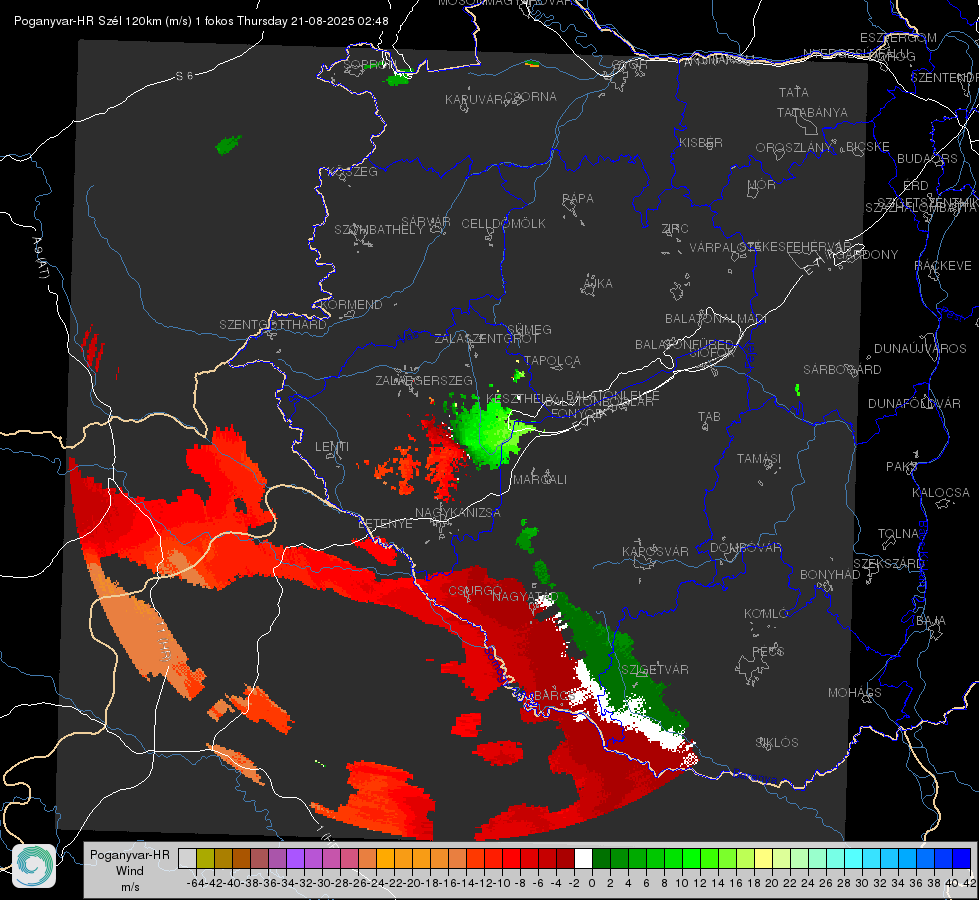Click the LENTI city label
The width and height of the screenshot is (979, 900).
[x=332, y=447]
